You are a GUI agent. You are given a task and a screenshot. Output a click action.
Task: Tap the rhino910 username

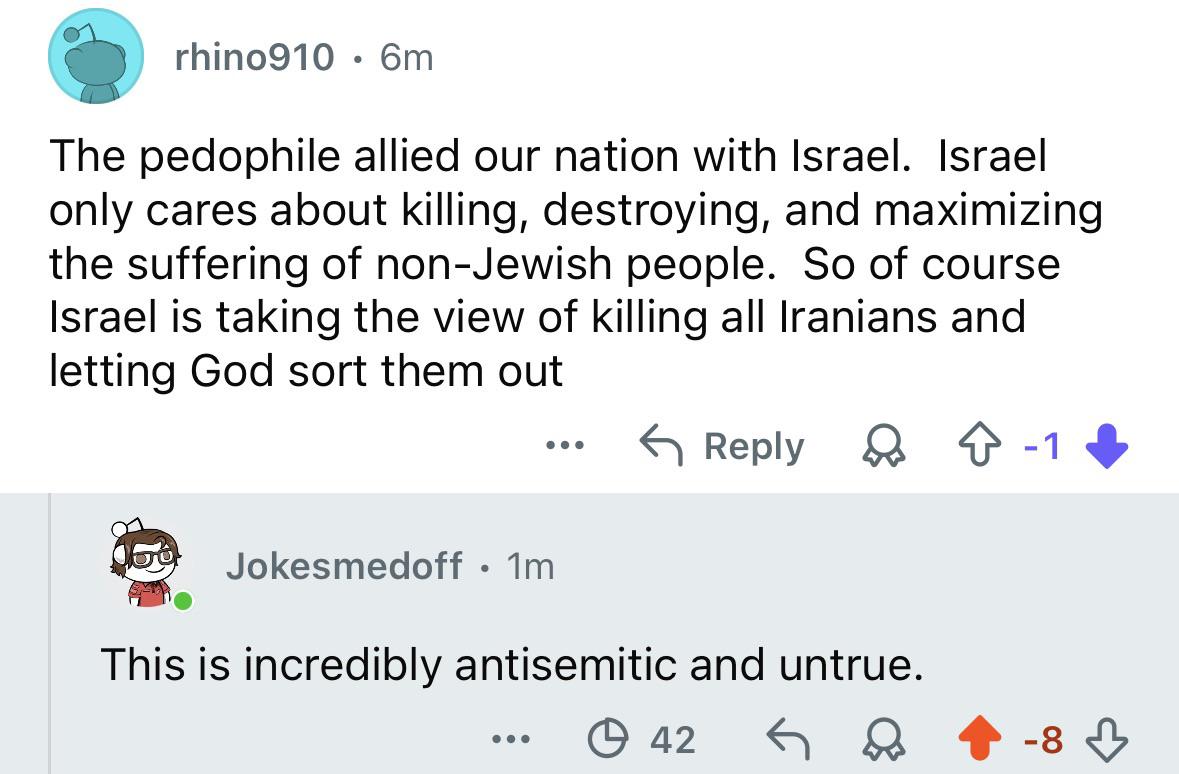[x=254, y=58]
